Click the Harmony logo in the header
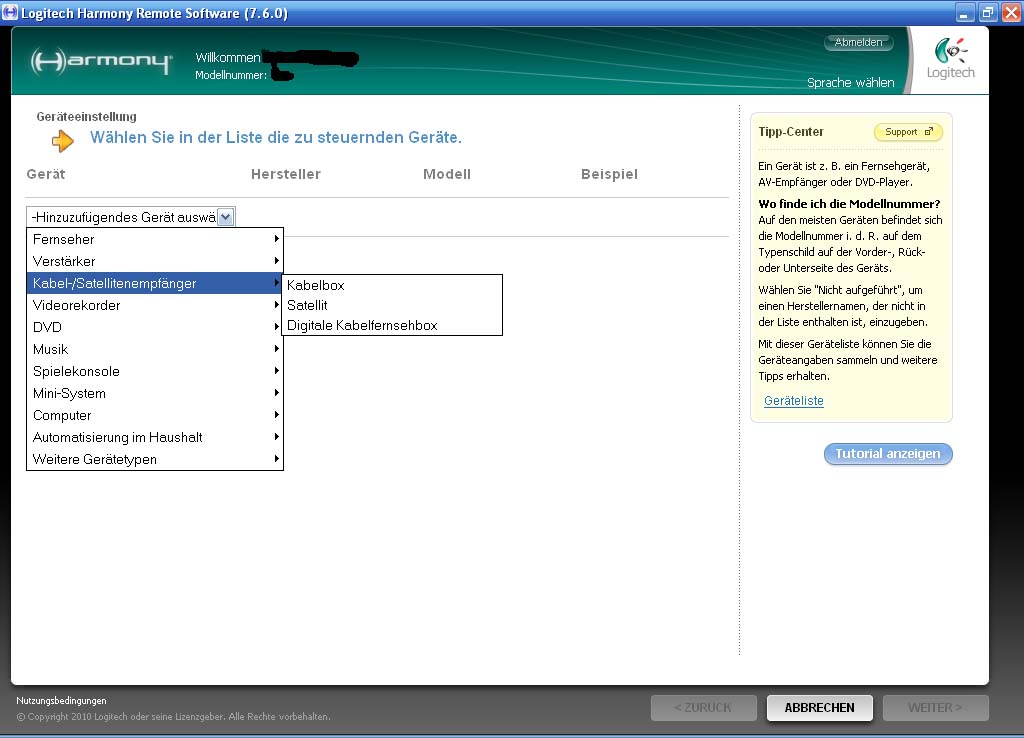This screenshot has width=1024, height=738. point(101,61)
